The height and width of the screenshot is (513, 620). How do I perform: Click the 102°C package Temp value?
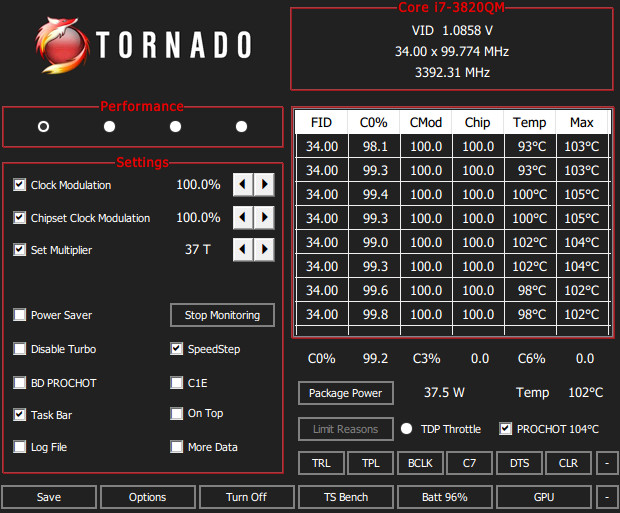tap(586, 392)
